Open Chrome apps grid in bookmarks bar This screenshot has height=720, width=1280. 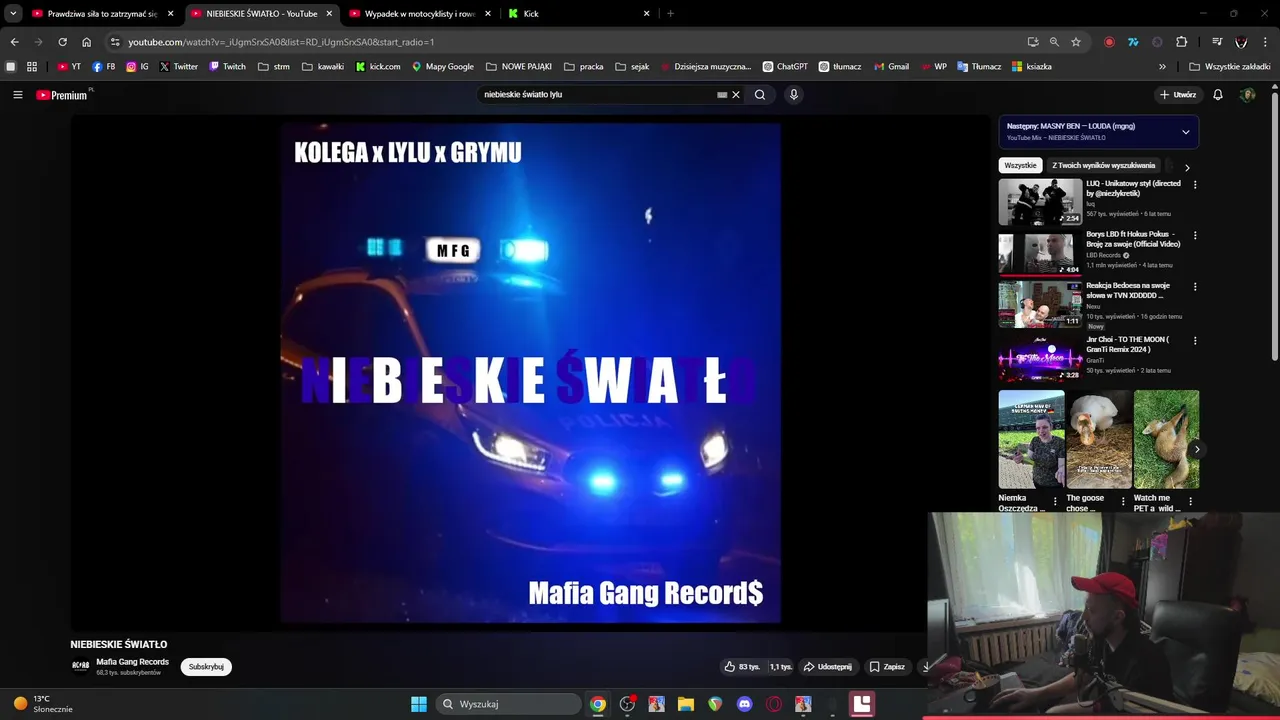[x=32, y=67]
